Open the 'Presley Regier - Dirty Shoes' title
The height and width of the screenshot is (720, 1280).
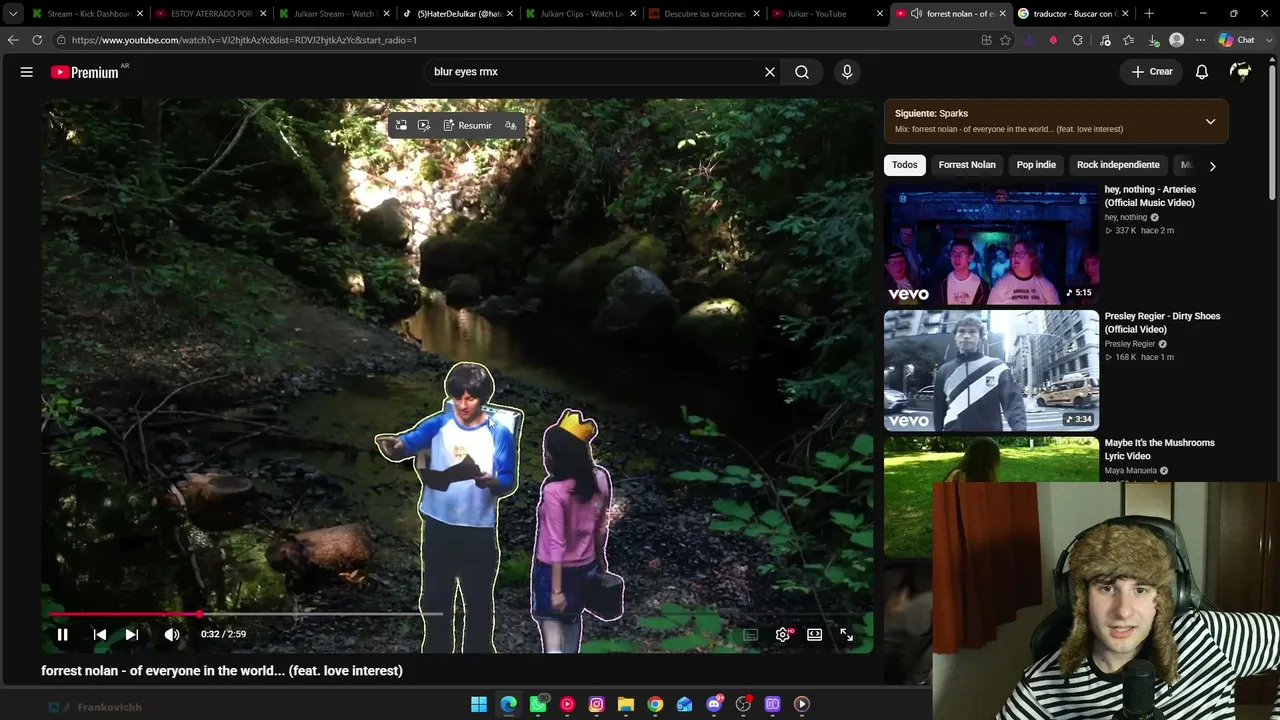(x=1162, y=323)
